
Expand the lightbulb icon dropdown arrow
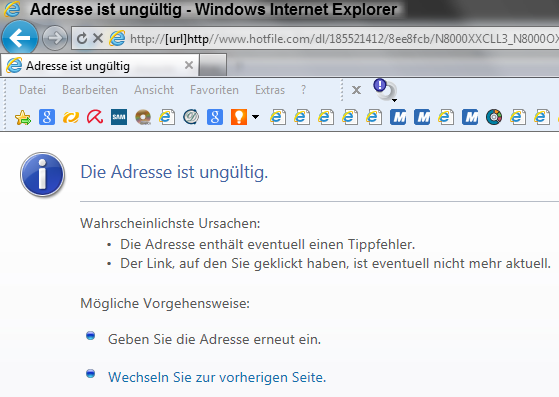click(x=256, y=117)
